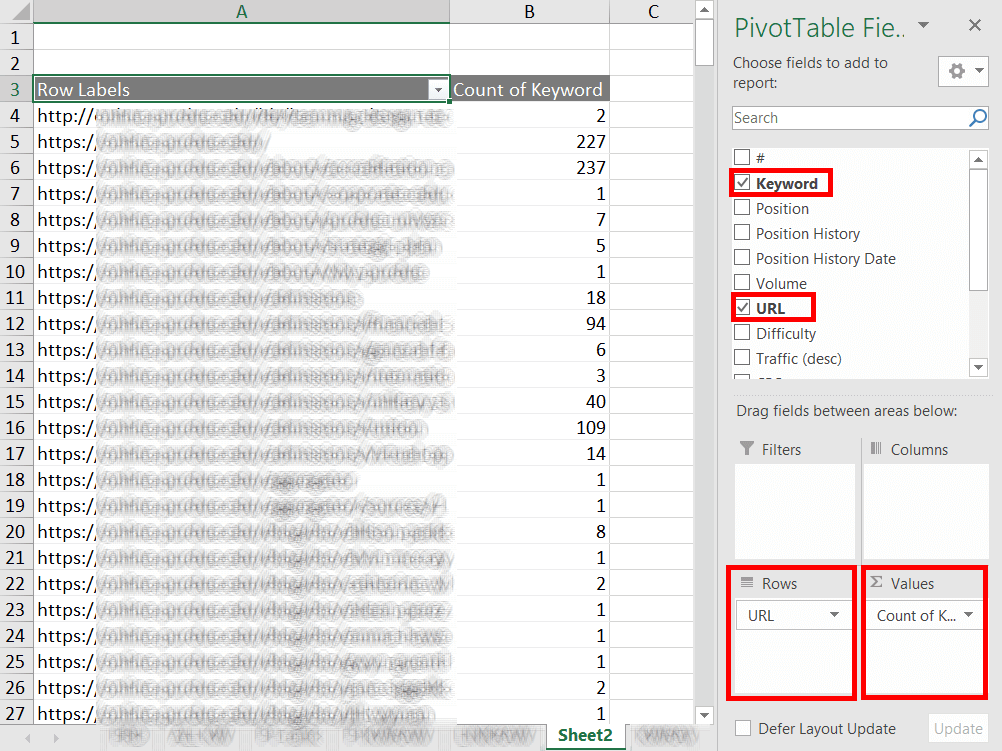
Task: Type in the field Search box
Action: tap(848, 118)
